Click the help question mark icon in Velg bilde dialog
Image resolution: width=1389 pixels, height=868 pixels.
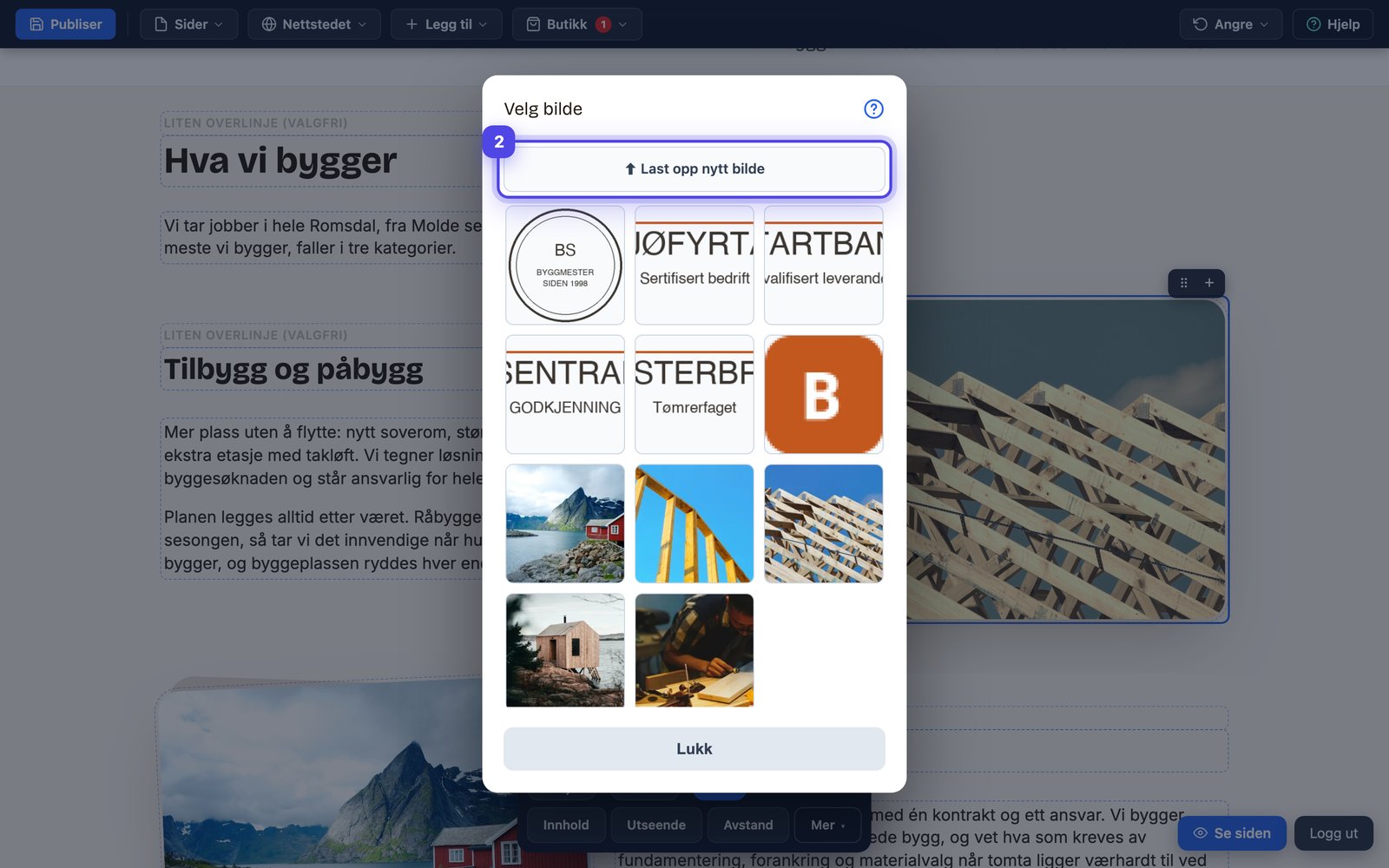tap(873, 108)
